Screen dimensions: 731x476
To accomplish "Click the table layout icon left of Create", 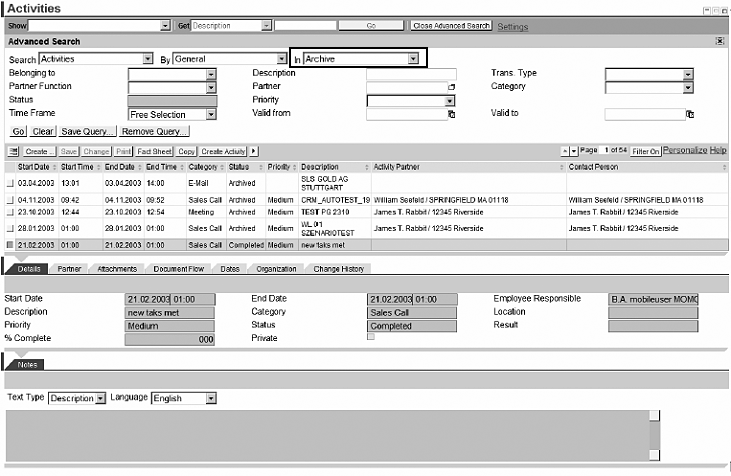I will (13, 150).
